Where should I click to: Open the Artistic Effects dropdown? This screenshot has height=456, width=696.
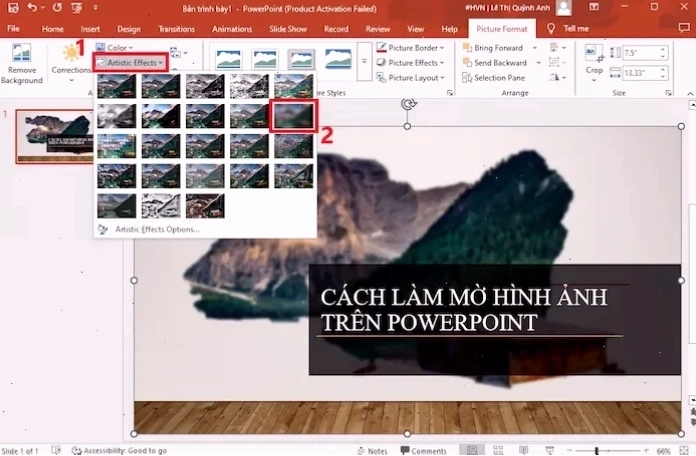coord(130,63)
